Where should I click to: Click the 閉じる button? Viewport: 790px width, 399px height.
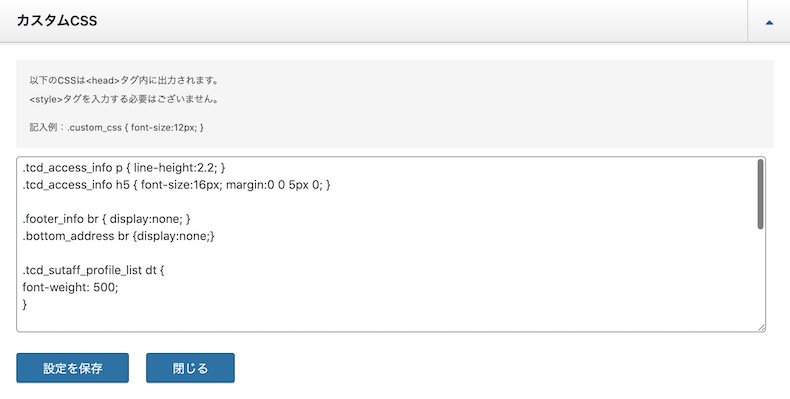tap(190, 368)
